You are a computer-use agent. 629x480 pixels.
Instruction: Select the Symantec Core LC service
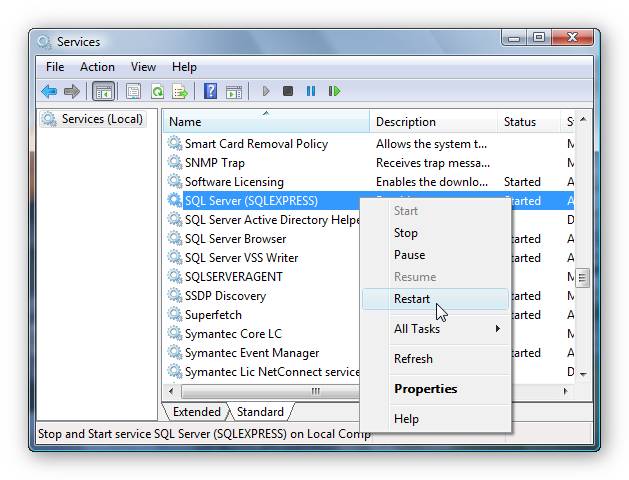tap(233, 334)
